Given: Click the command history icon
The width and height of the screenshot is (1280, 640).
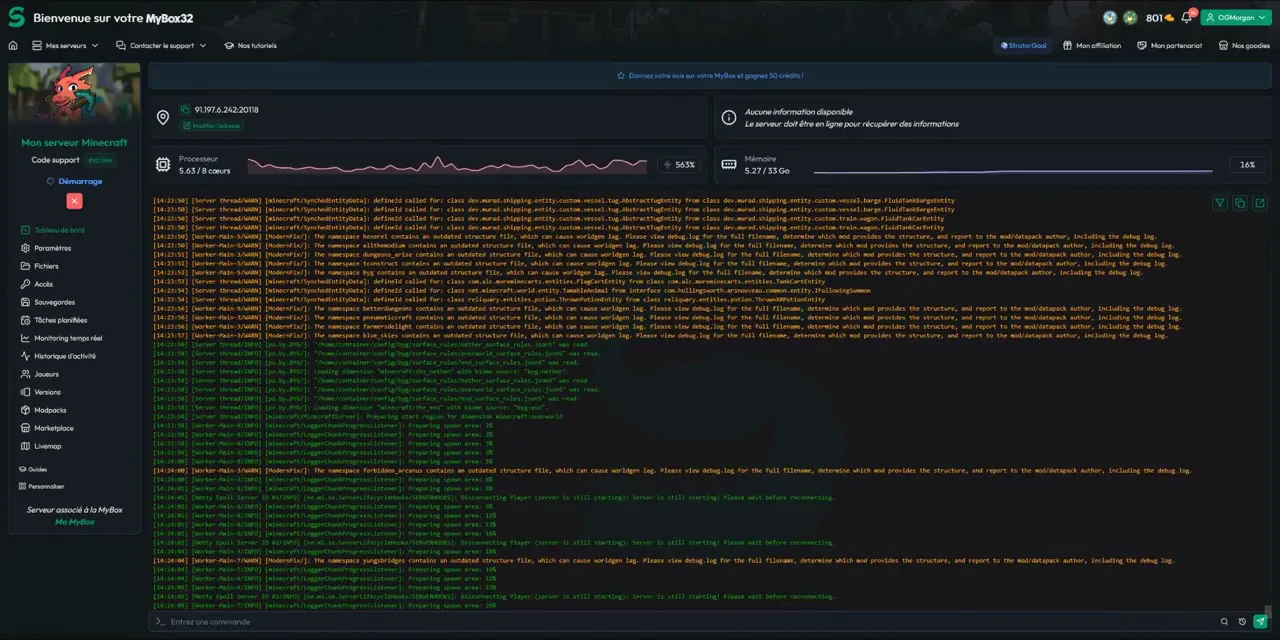Looking at the screenshot, I should (1242, 622).
